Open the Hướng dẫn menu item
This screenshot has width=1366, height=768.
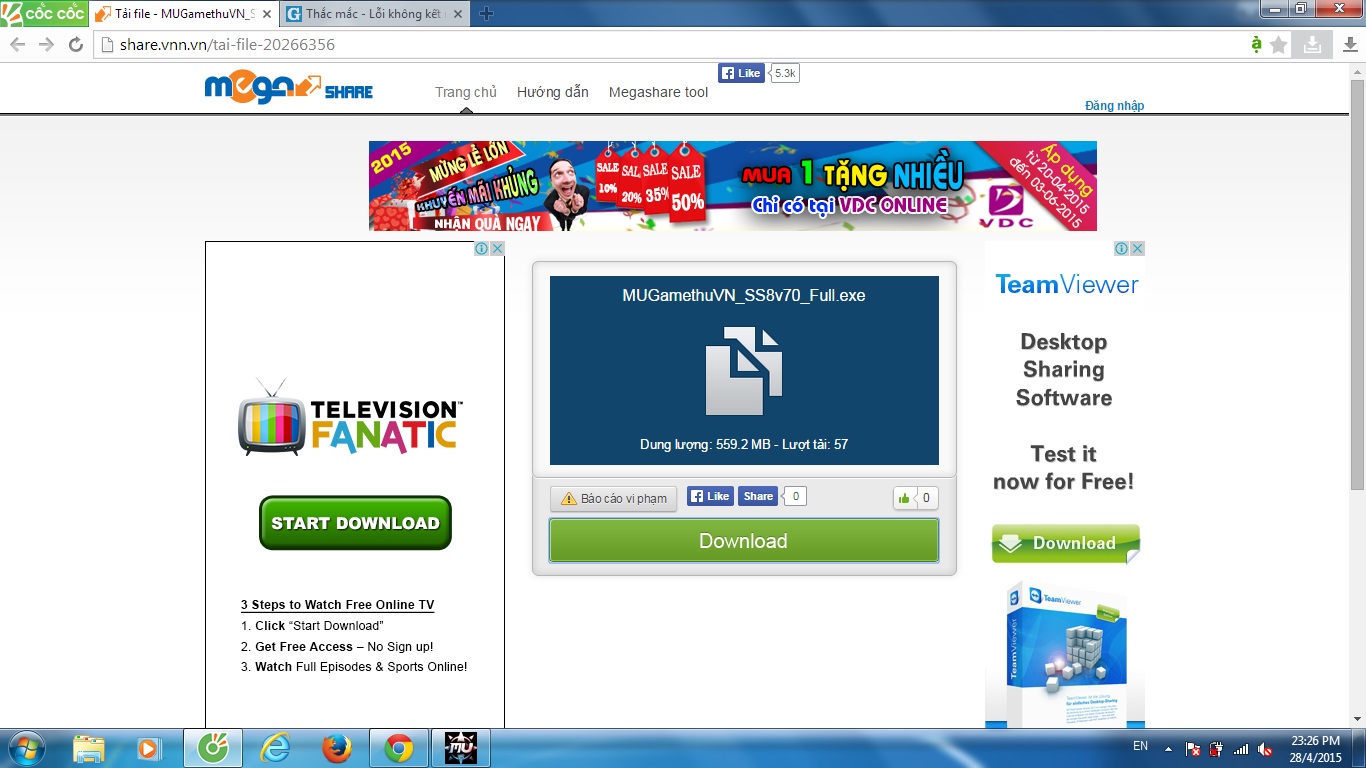(553, 92)
